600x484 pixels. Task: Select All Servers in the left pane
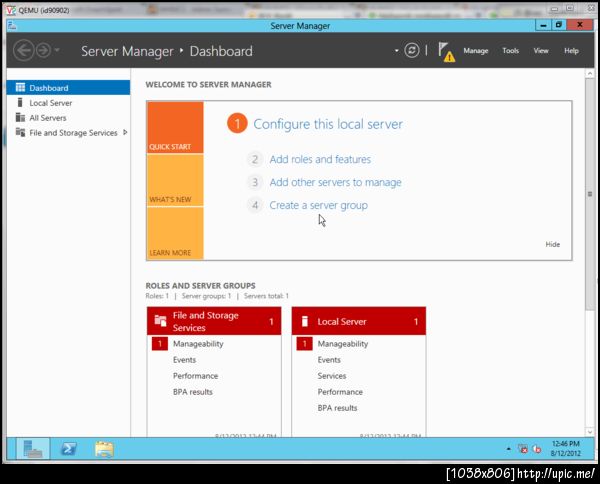point(68,118)
